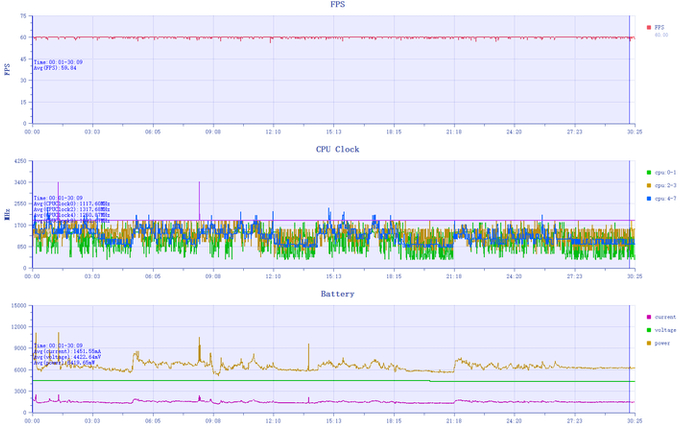700x428 pixels.
Task: Click the blue cpu 4-7 legend swatch
Action: [x=649, y=198]
